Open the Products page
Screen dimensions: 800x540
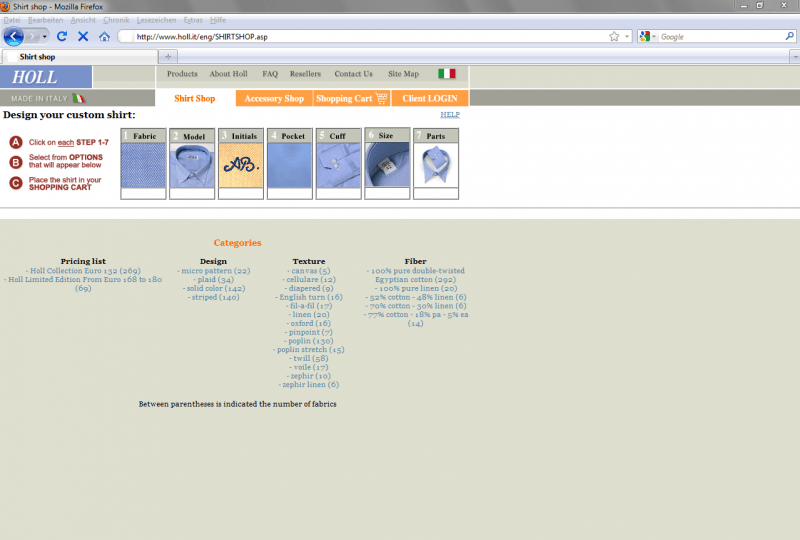[182, 73]
